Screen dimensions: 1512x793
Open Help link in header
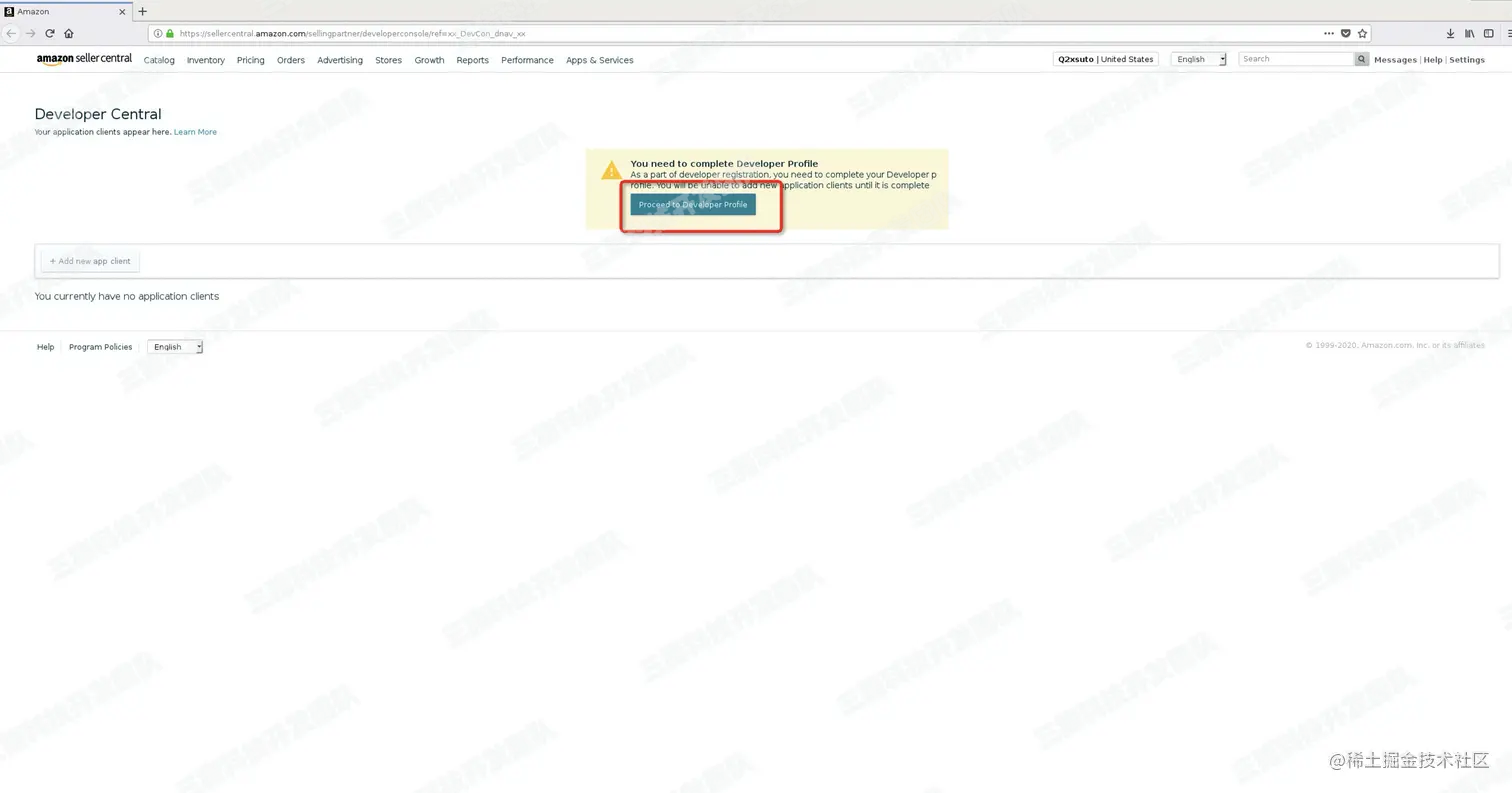click(1433, 60)
